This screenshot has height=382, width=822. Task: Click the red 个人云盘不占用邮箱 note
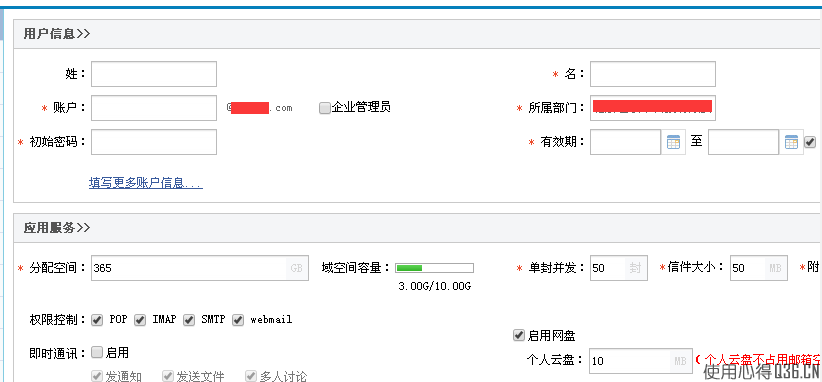[x=759, y=359]
